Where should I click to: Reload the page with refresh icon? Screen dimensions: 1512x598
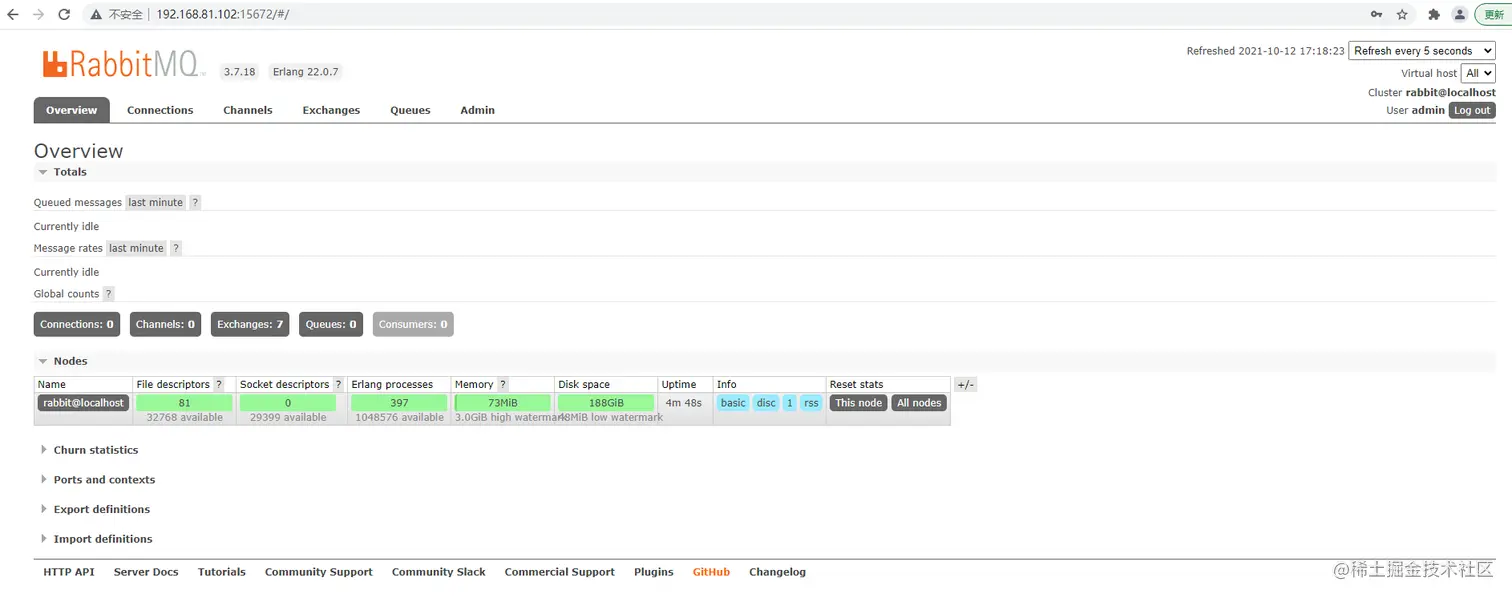point(64,15)
